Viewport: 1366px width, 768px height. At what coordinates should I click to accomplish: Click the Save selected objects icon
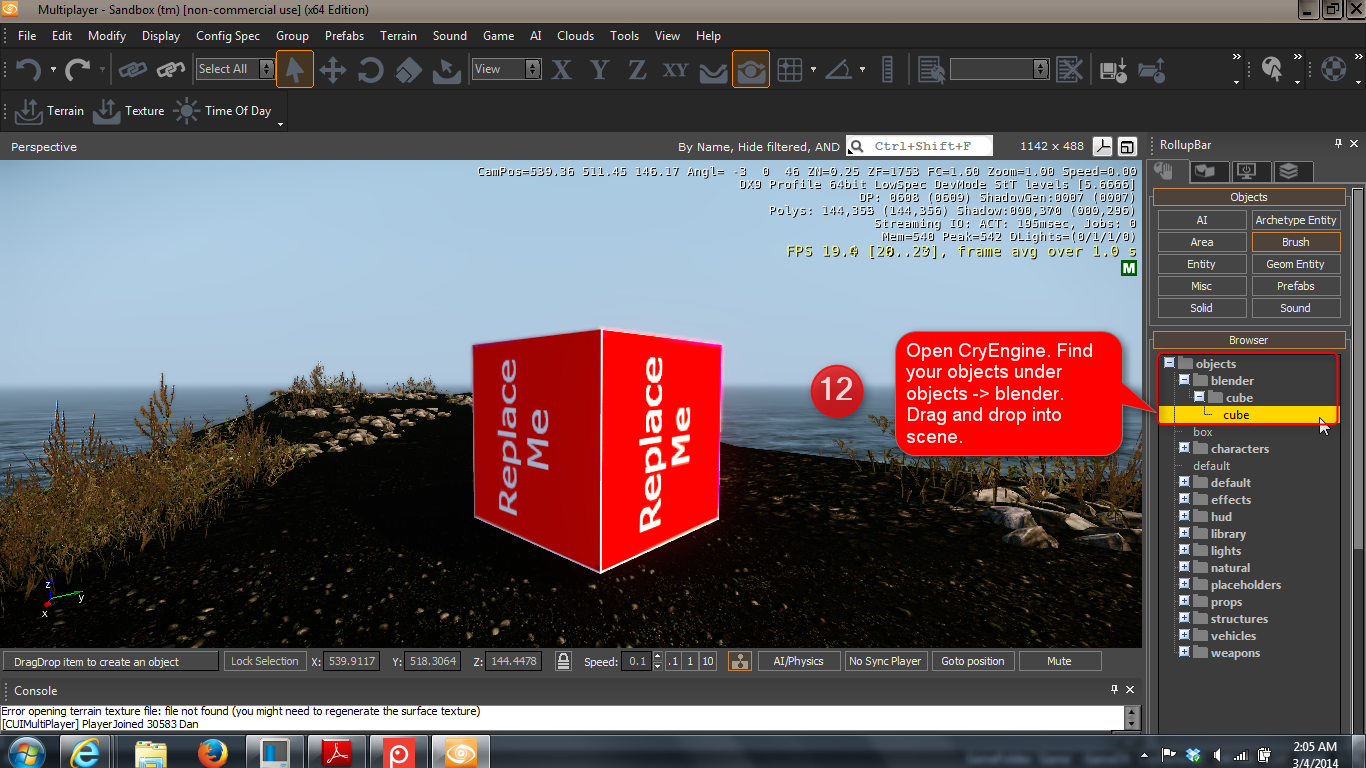(x=1114, y=69)
